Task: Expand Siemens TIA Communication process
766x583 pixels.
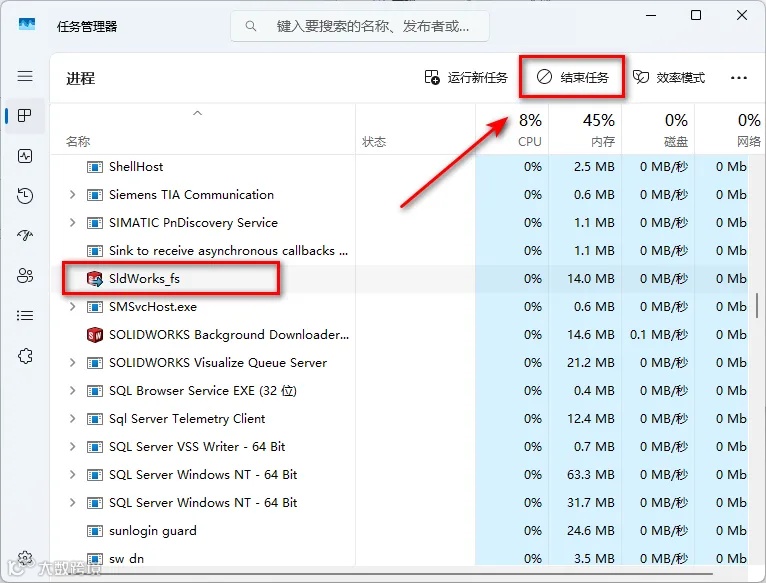Action: (x=72, y=194)
